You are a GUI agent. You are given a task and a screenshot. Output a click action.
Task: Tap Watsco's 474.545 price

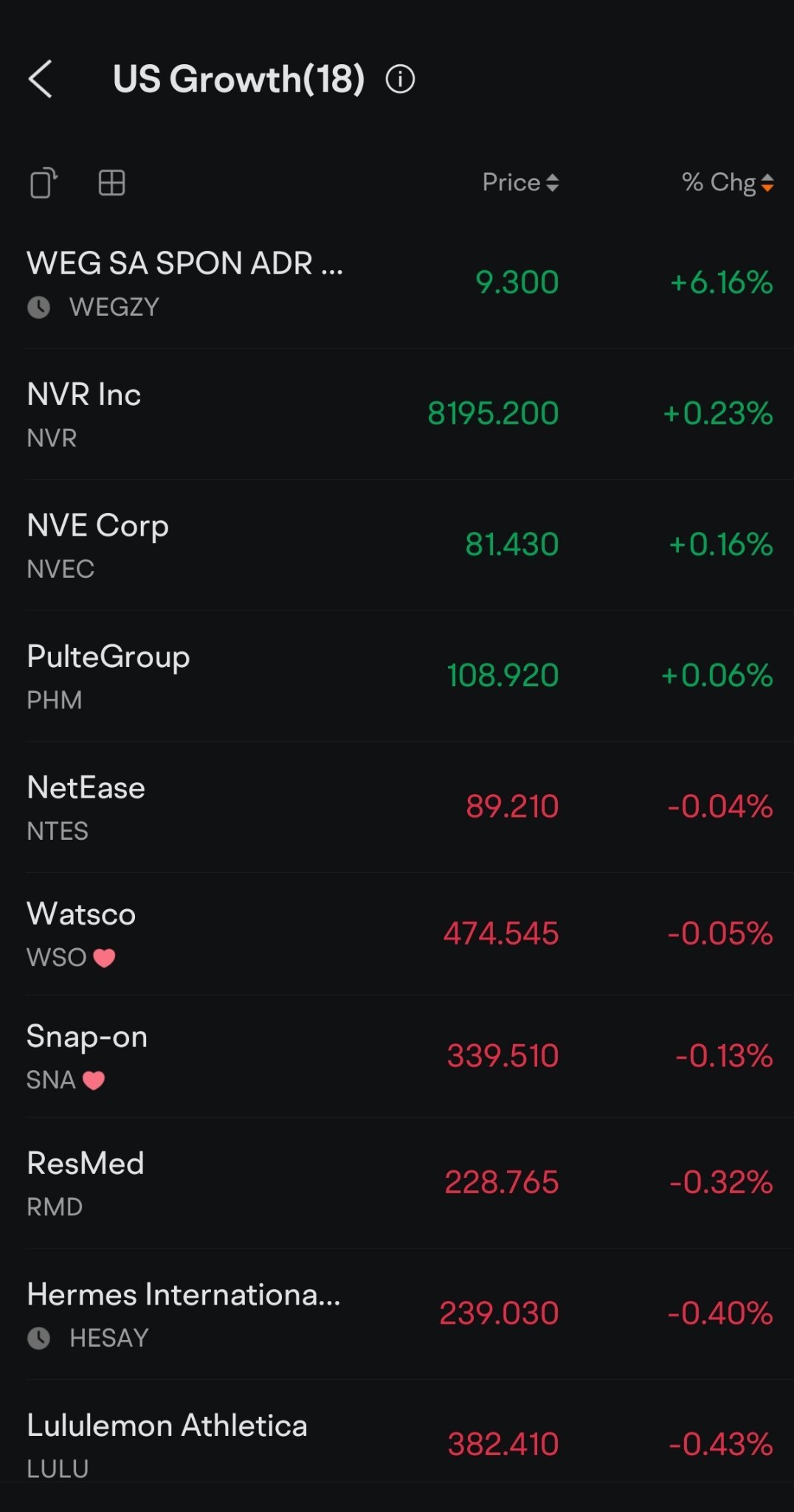[501, 933]
